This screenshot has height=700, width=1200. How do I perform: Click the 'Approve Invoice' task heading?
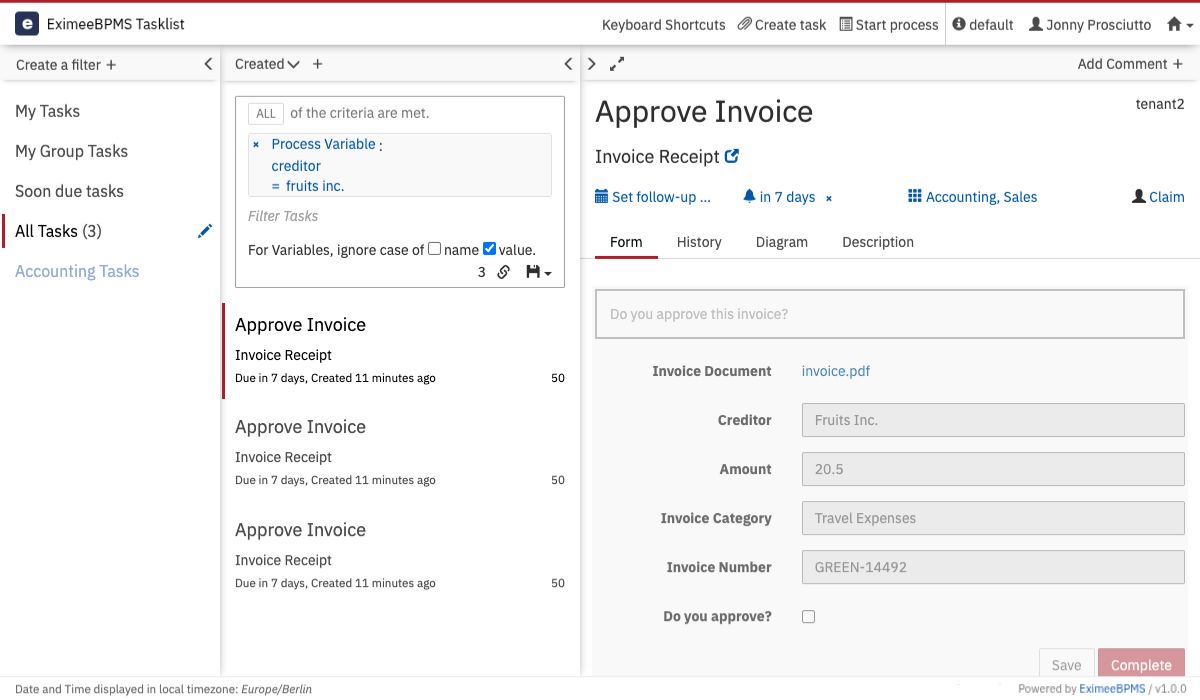point(704,112)
